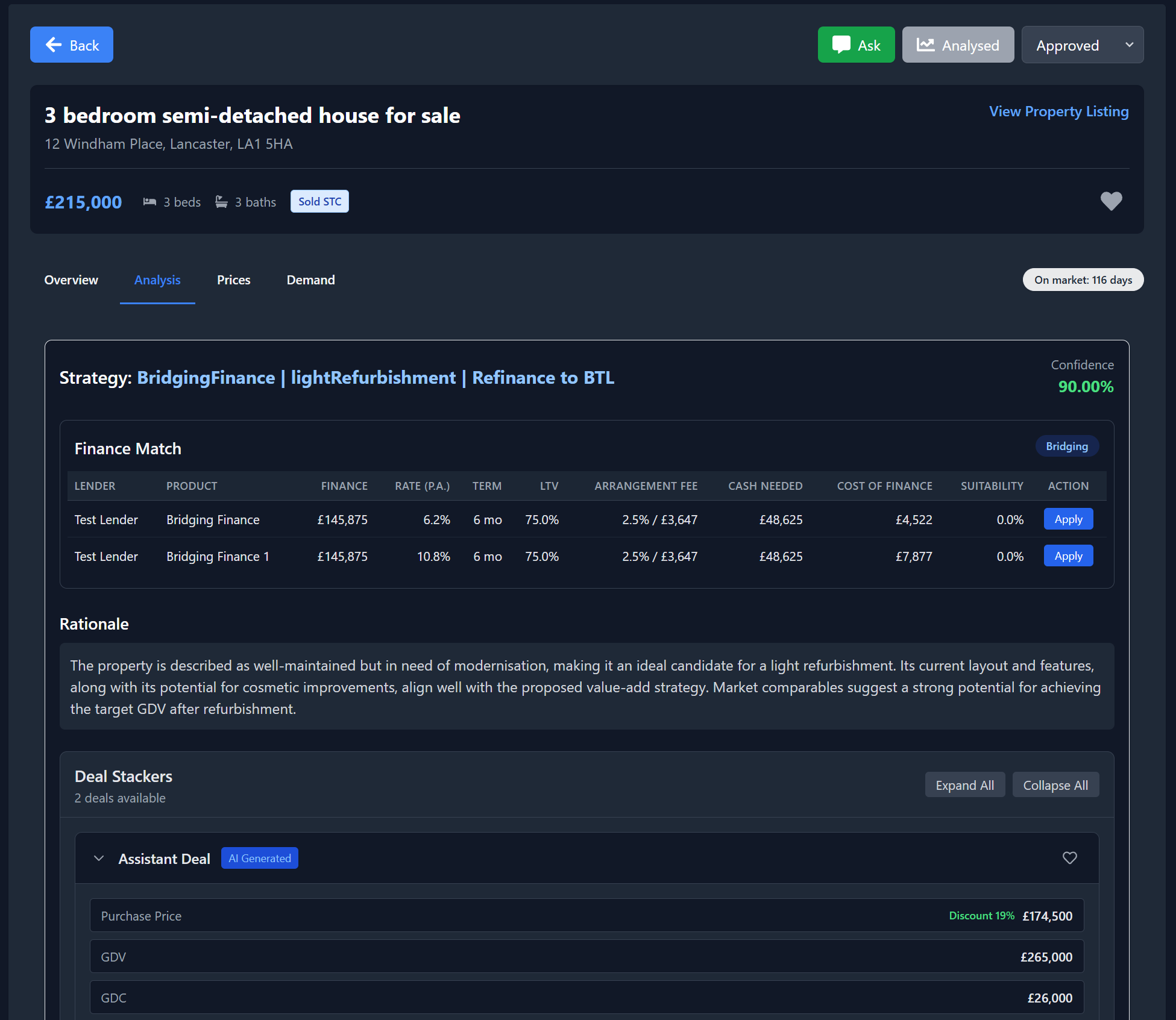Viewport: 1176px width, 1020px height.
Task: Open the Demand tab
Action: pos(310,280)
